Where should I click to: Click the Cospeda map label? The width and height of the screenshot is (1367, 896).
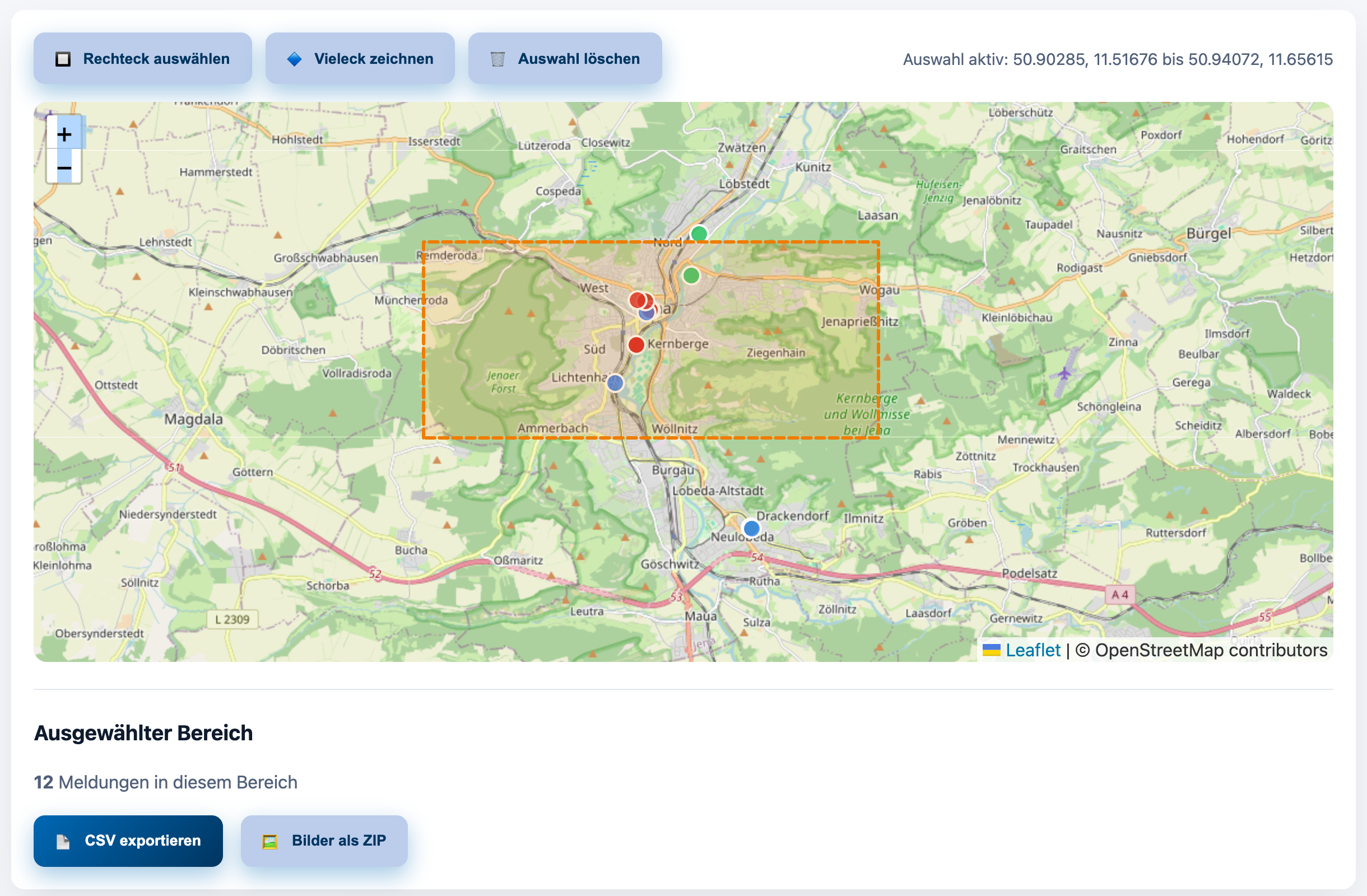[557, 191]
